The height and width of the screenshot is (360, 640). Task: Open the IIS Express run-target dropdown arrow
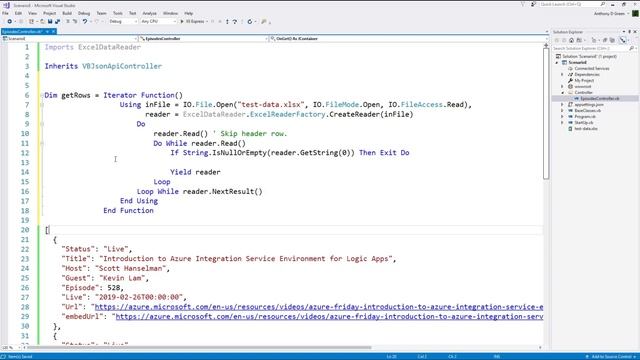click(x=207, y=22)
